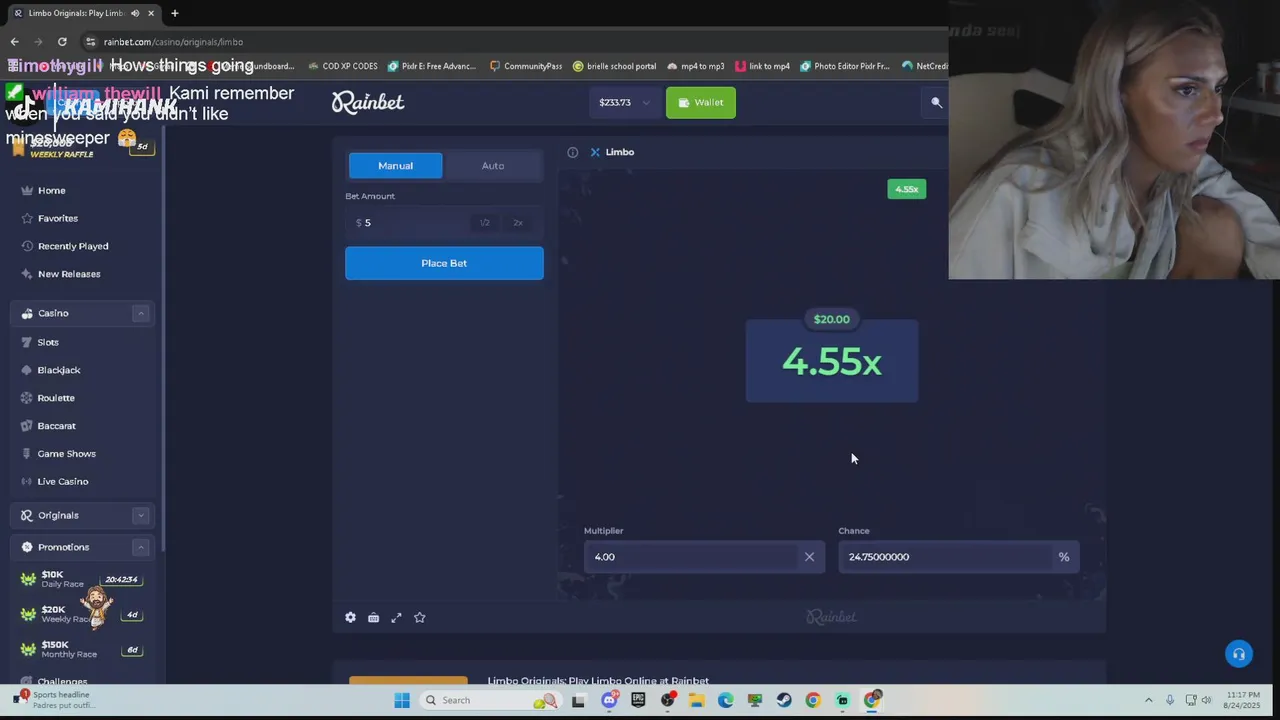Open the game settings gear icon
This screenshot has width=1280, height=720.
click(x=350, y=618)
